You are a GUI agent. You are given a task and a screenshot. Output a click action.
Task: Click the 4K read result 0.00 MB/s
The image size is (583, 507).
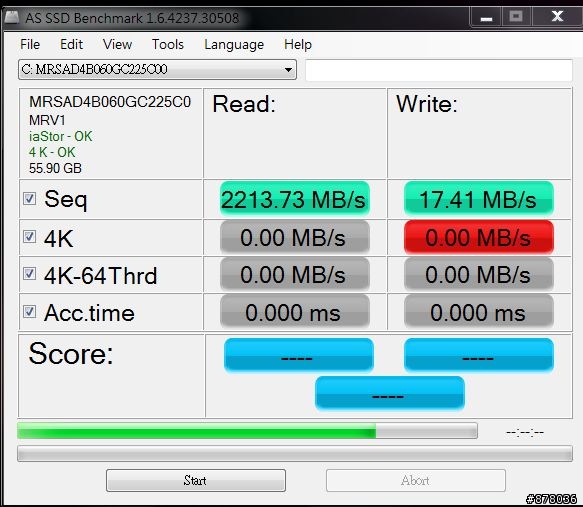point(295,237)
